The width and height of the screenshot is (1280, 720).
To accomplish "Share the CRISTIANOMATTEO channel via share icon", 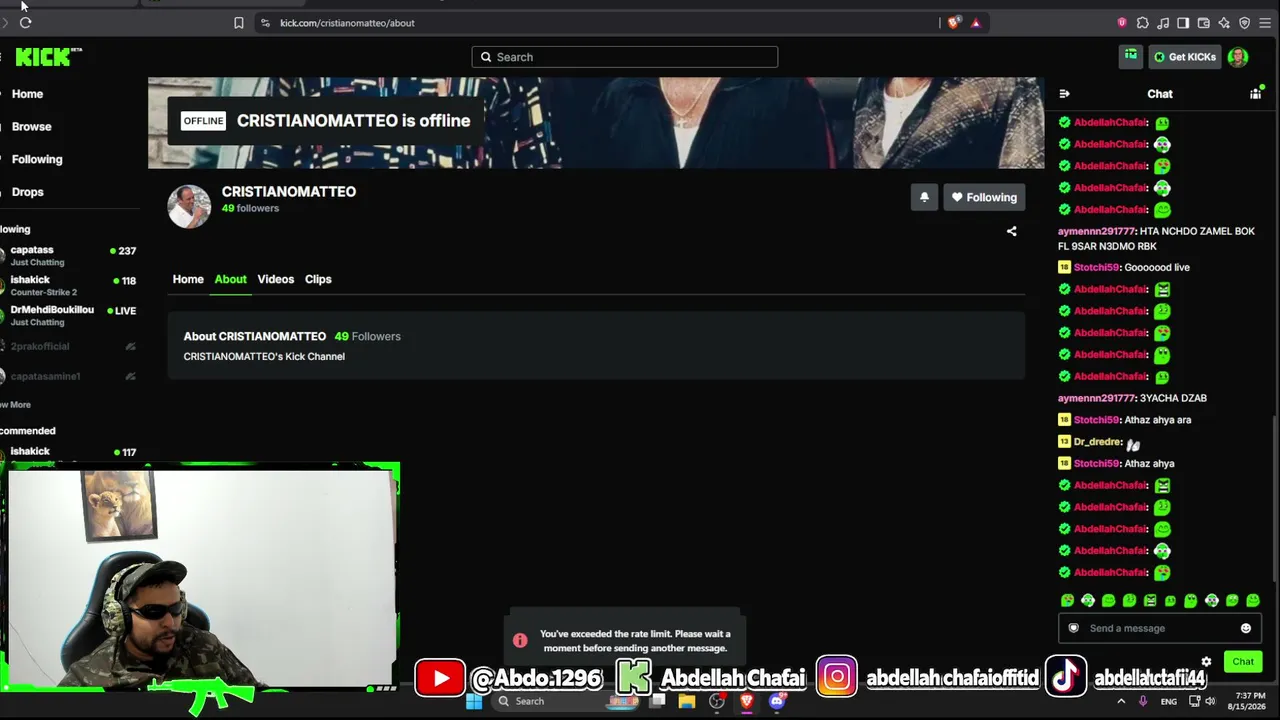I will [x=1012, y=231].
